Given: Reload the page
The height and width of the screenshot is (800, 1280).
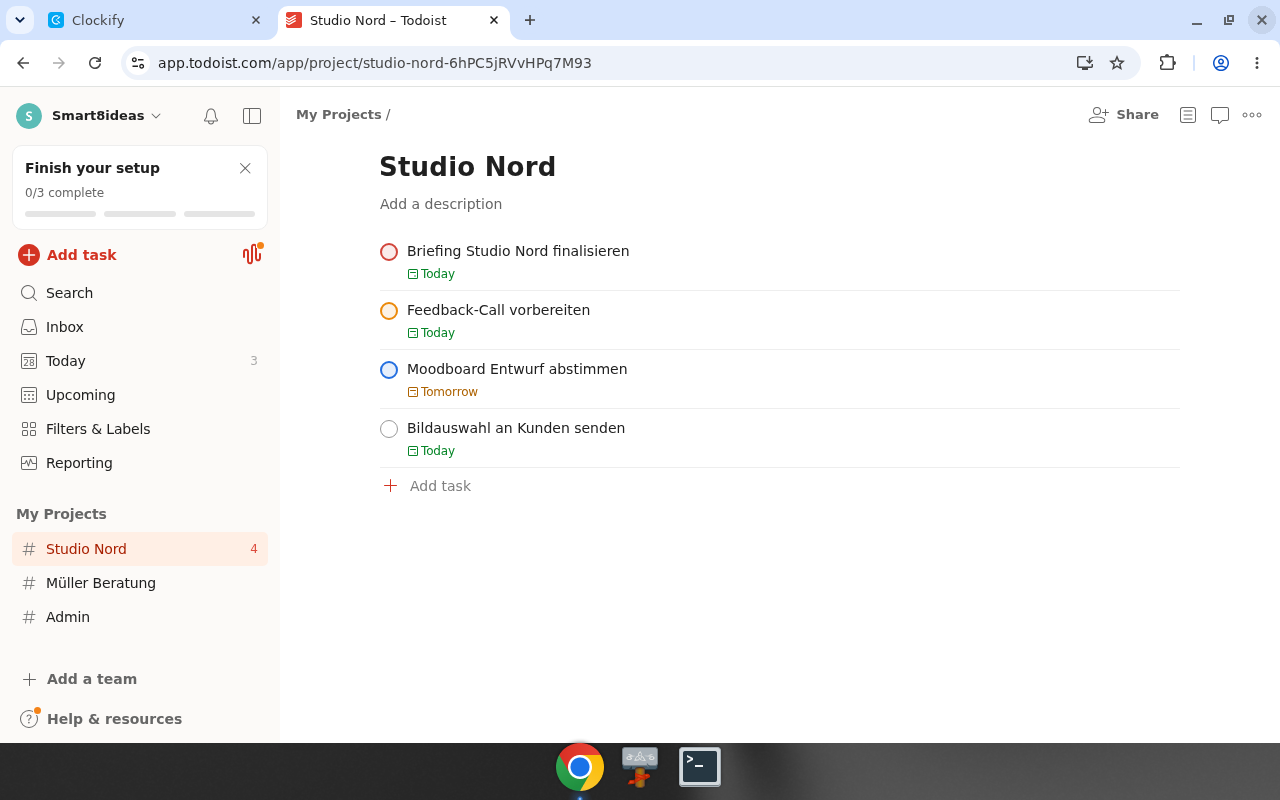Looking at the screenshot, I should click(x=95, y=63).
